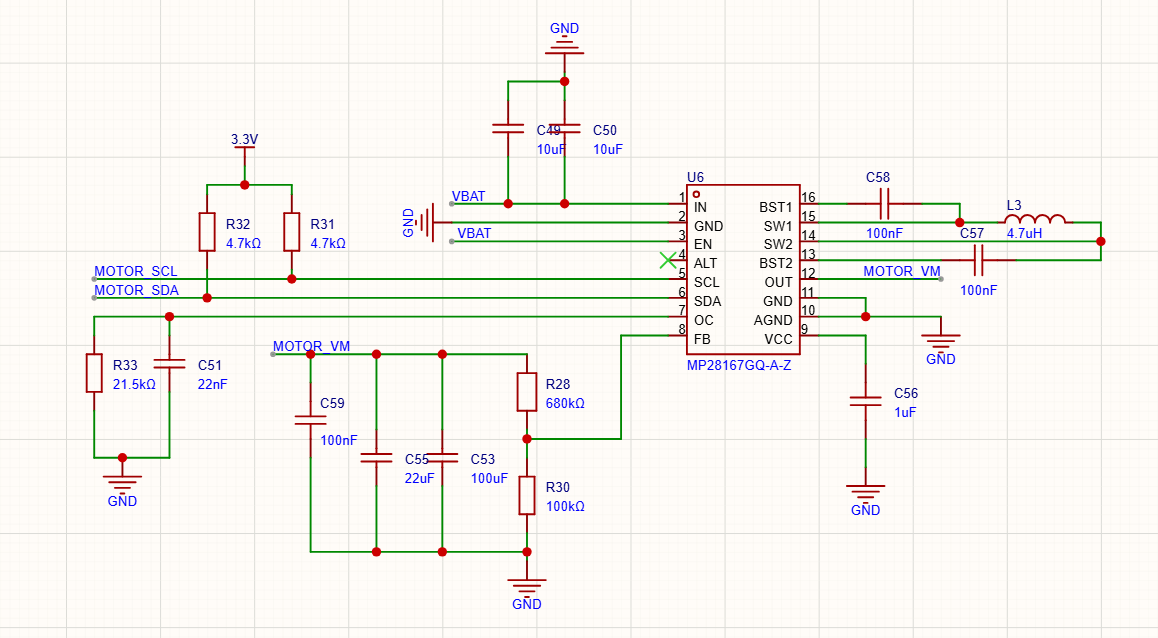Select the VBAT label on EN pin wire
The image size is (1158, 638).
474,234
